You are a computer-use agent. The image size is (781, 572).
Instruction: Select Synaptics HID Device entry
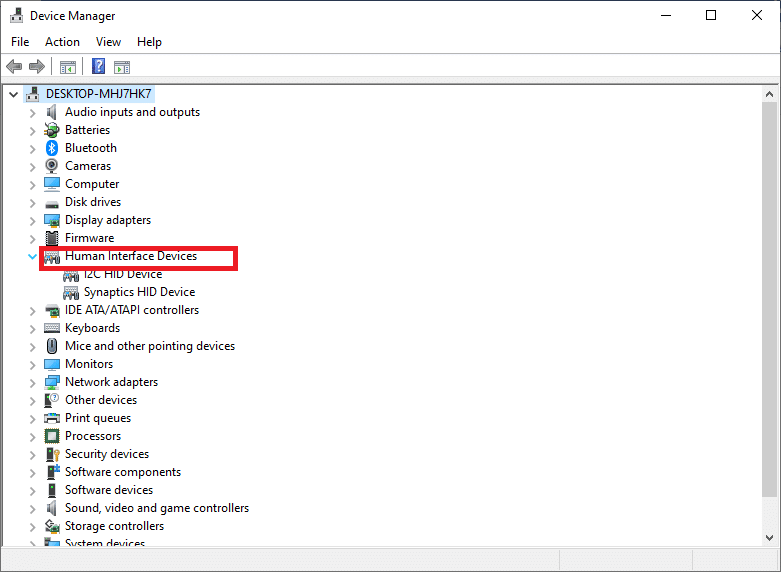(139, 292)
